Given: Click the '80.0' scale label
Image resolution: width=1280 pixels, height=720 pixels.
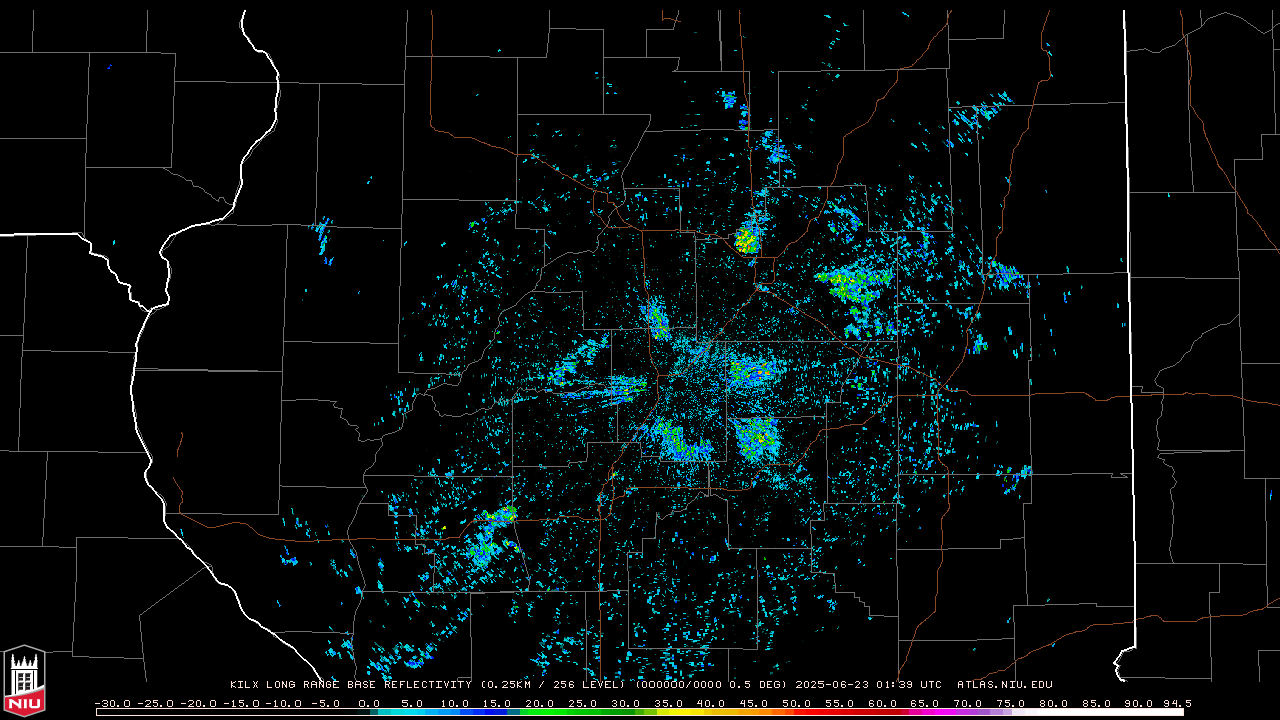Looking at the screenshot, I should point(1053,704).
